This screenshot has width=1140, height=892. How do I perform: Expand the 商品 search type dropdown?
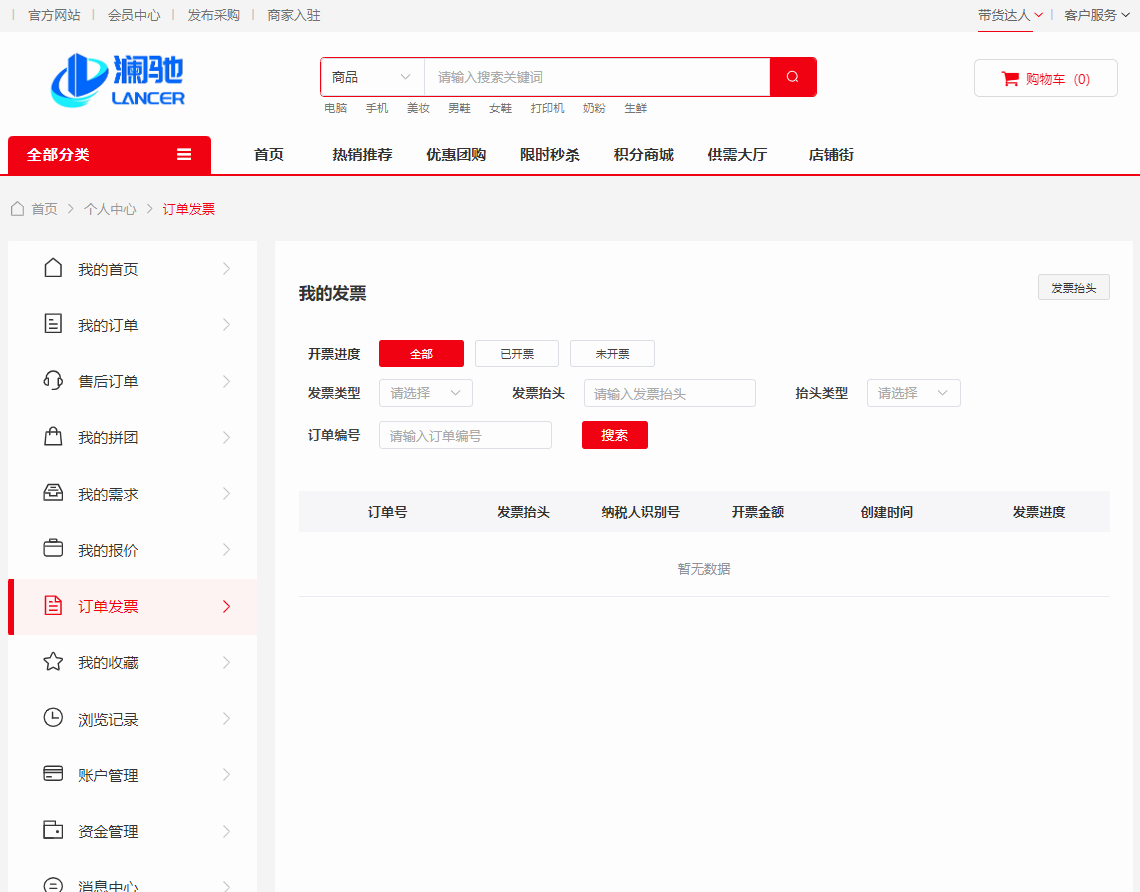point(372,77)
